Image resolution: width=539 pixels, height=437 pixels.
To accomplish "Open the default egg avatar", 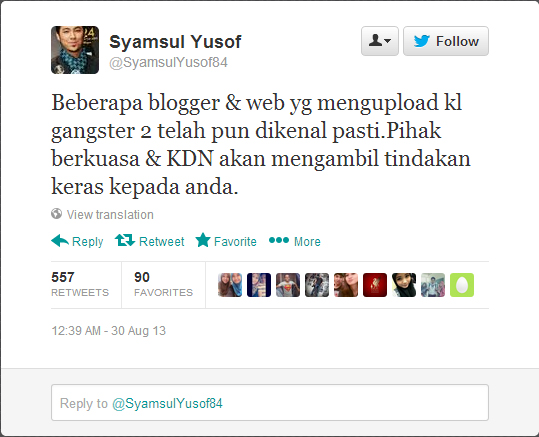I will 462,285.
